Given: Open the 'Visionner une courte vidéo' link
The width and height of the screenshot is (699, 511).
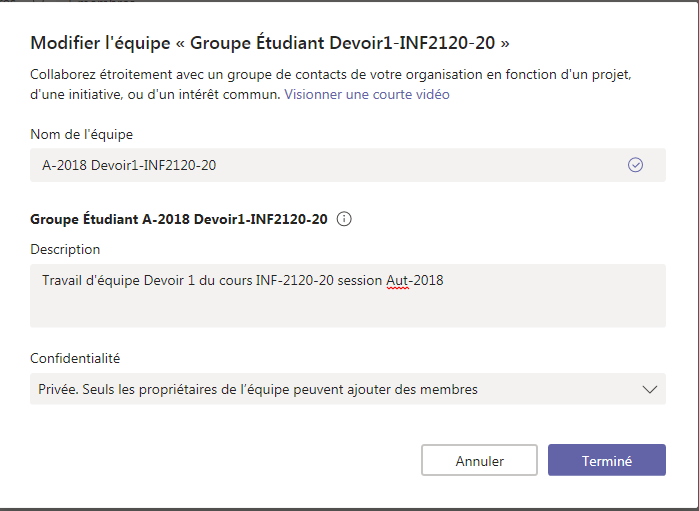Looking at the screenshot, I should click(367, 94).
